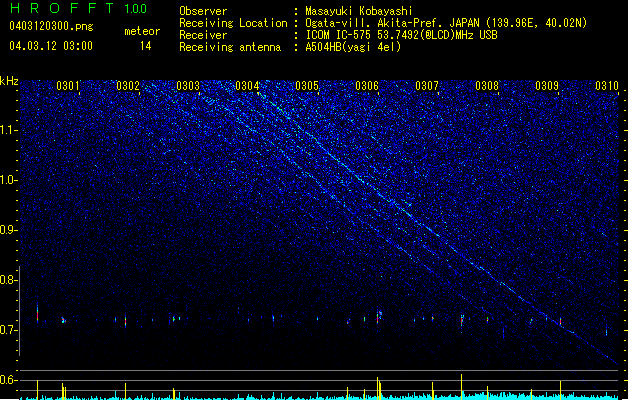Select the file name 0403120300.png
This screenshot has width=629, height=400.
[51, 26]
